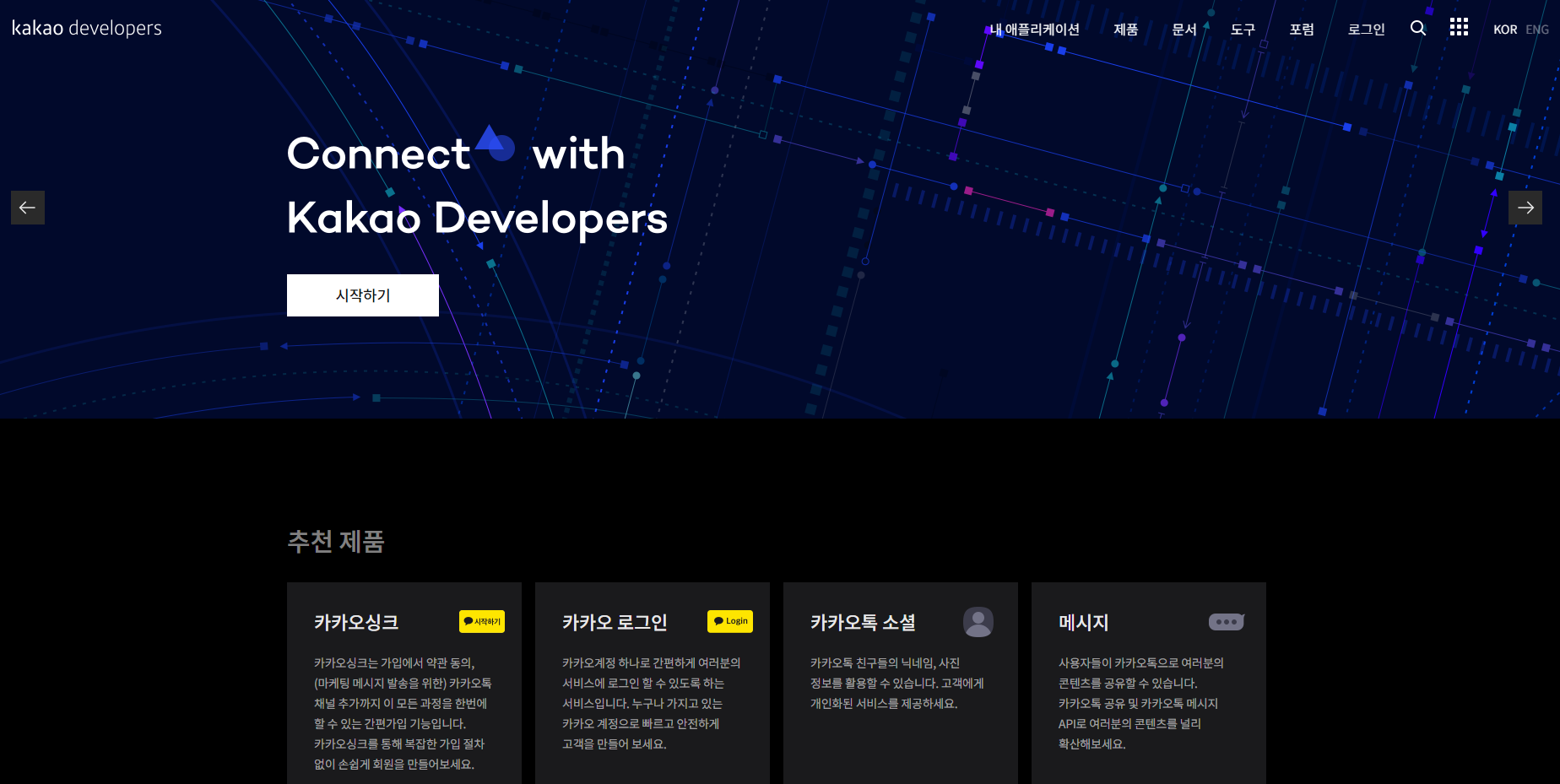Open 내 애플리케이션 menu

1034,30
